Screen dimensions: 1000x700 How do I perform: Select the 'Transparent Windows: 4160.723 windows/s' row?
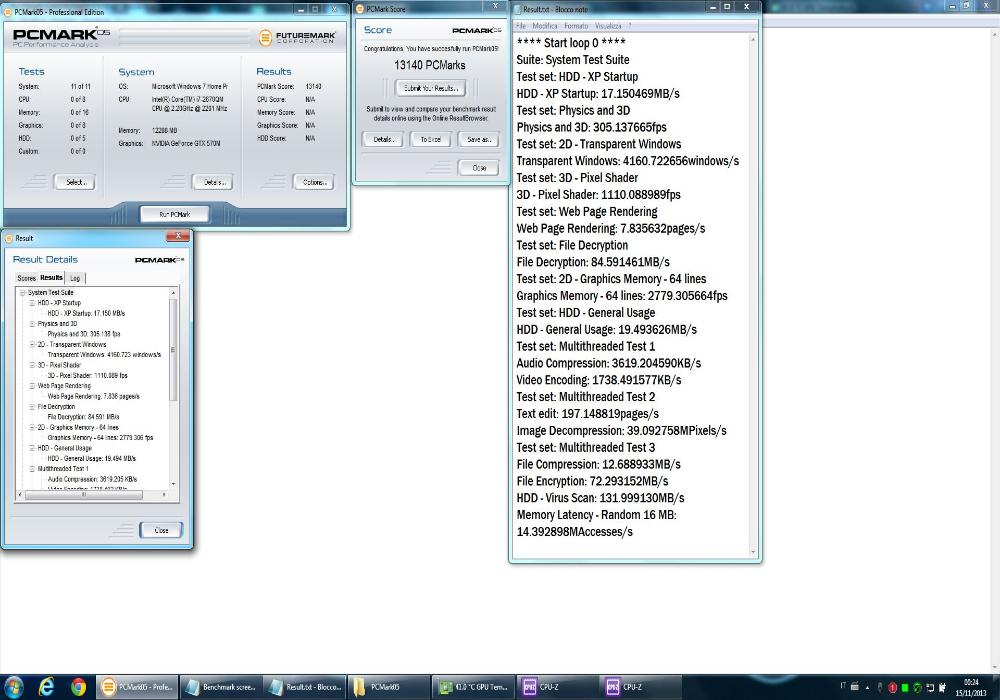tap(105, 354)
